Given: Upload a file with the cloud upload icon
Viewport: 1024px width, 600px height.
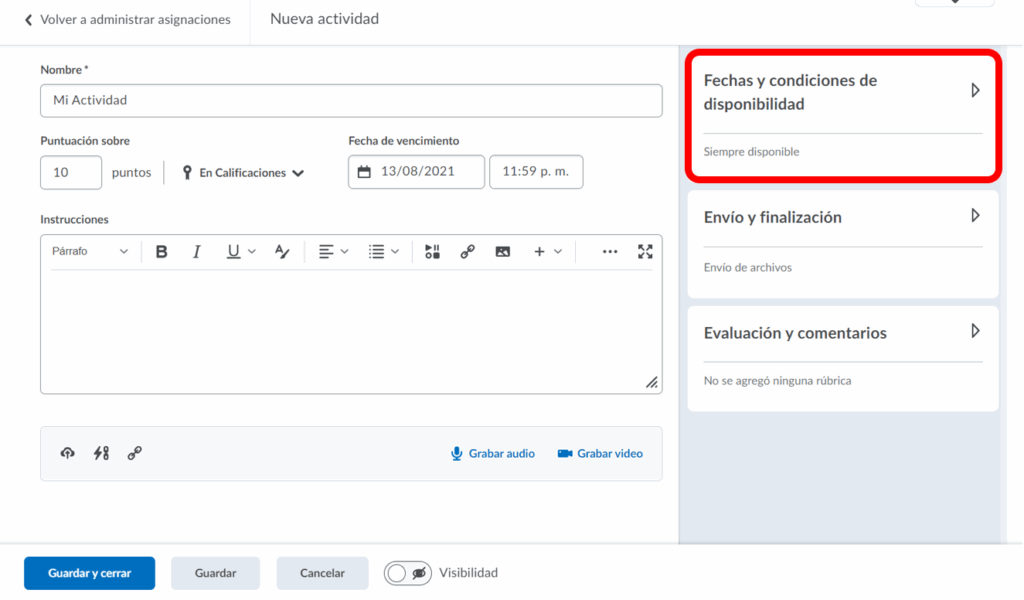Looking at the screenshot, I should coord(67,453).
